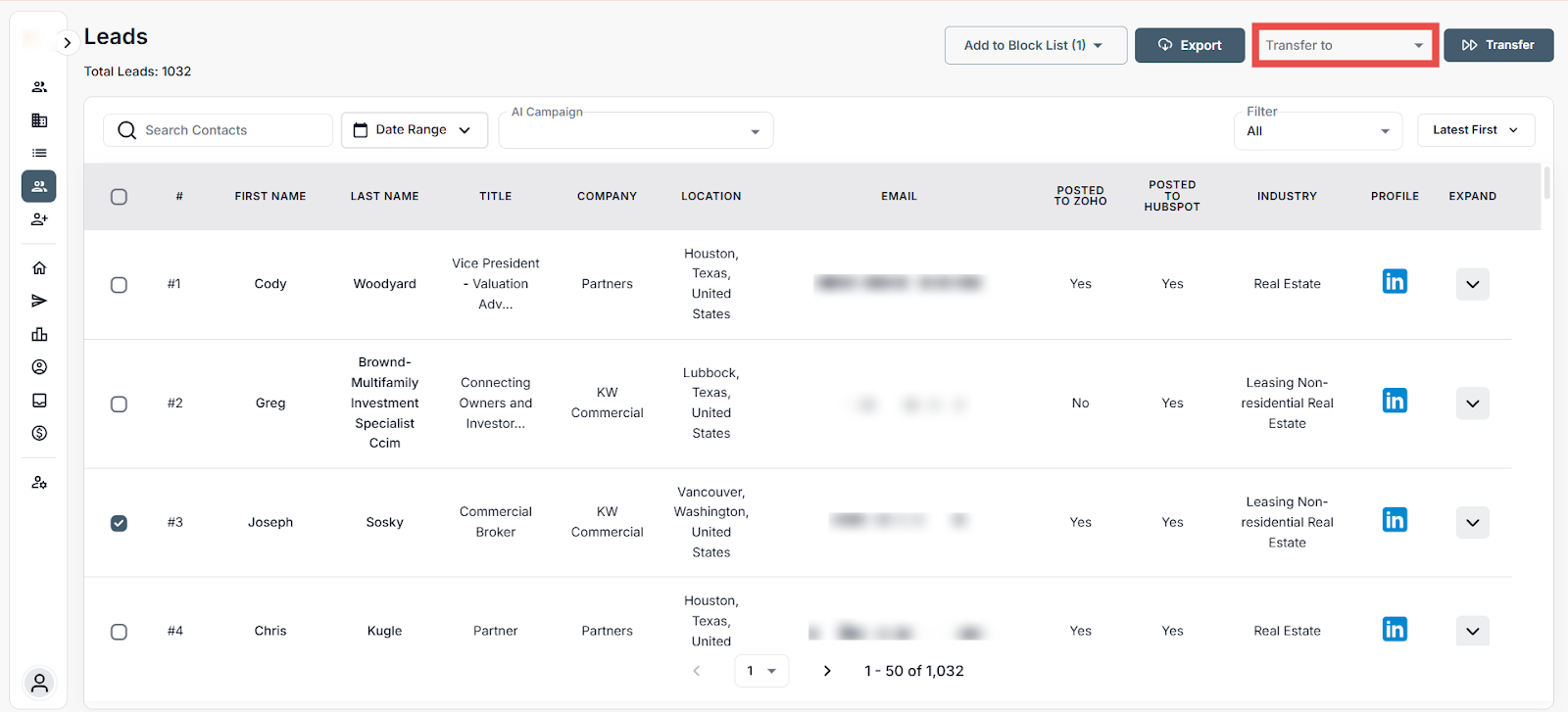The width and height of the screenshot is (1568, 712).
Task: Open the Add to Block List menu
Action: 1034,45
